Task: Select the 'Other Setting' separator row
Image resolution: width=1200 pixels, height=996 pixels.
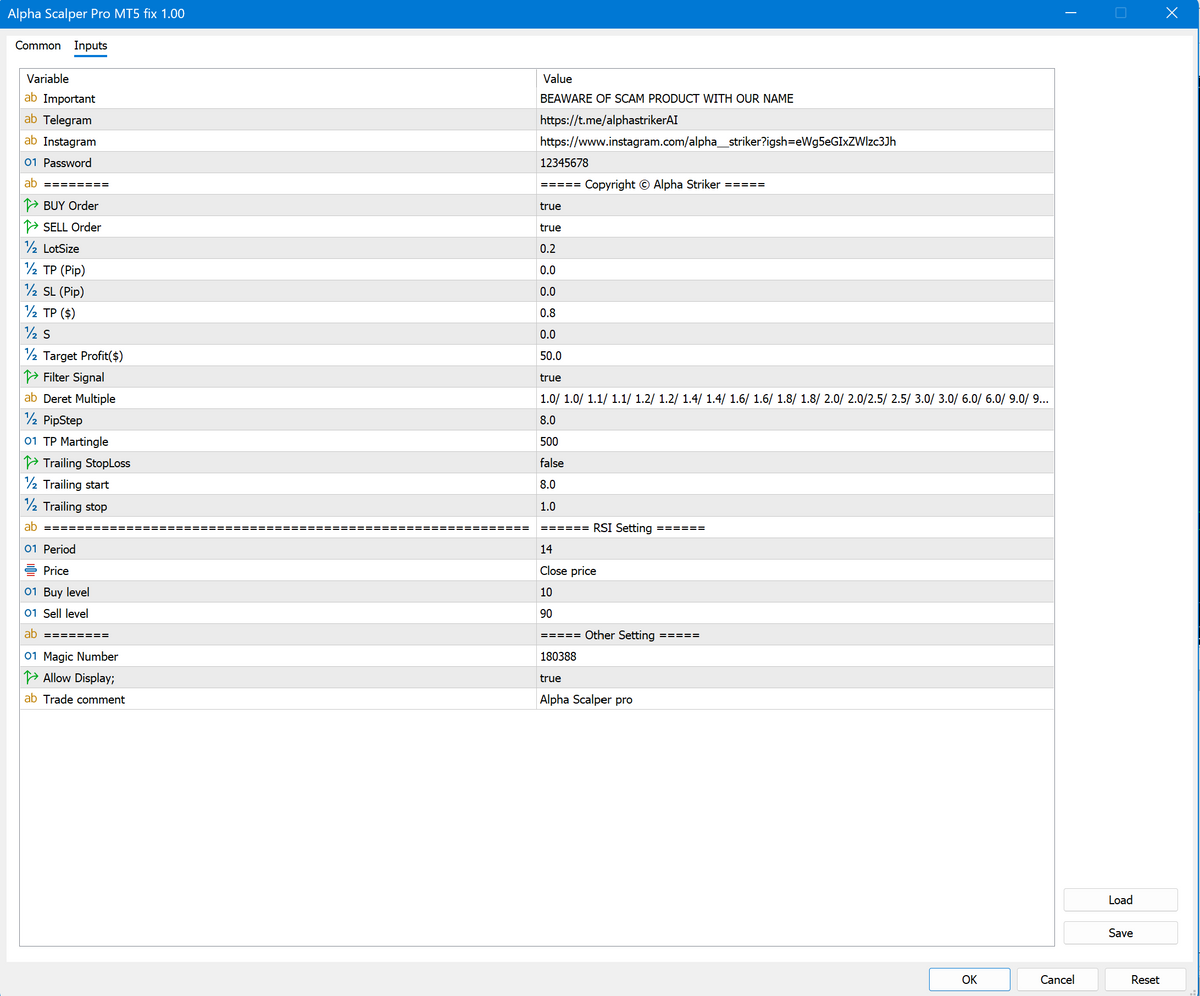Action: click(537, 636)
